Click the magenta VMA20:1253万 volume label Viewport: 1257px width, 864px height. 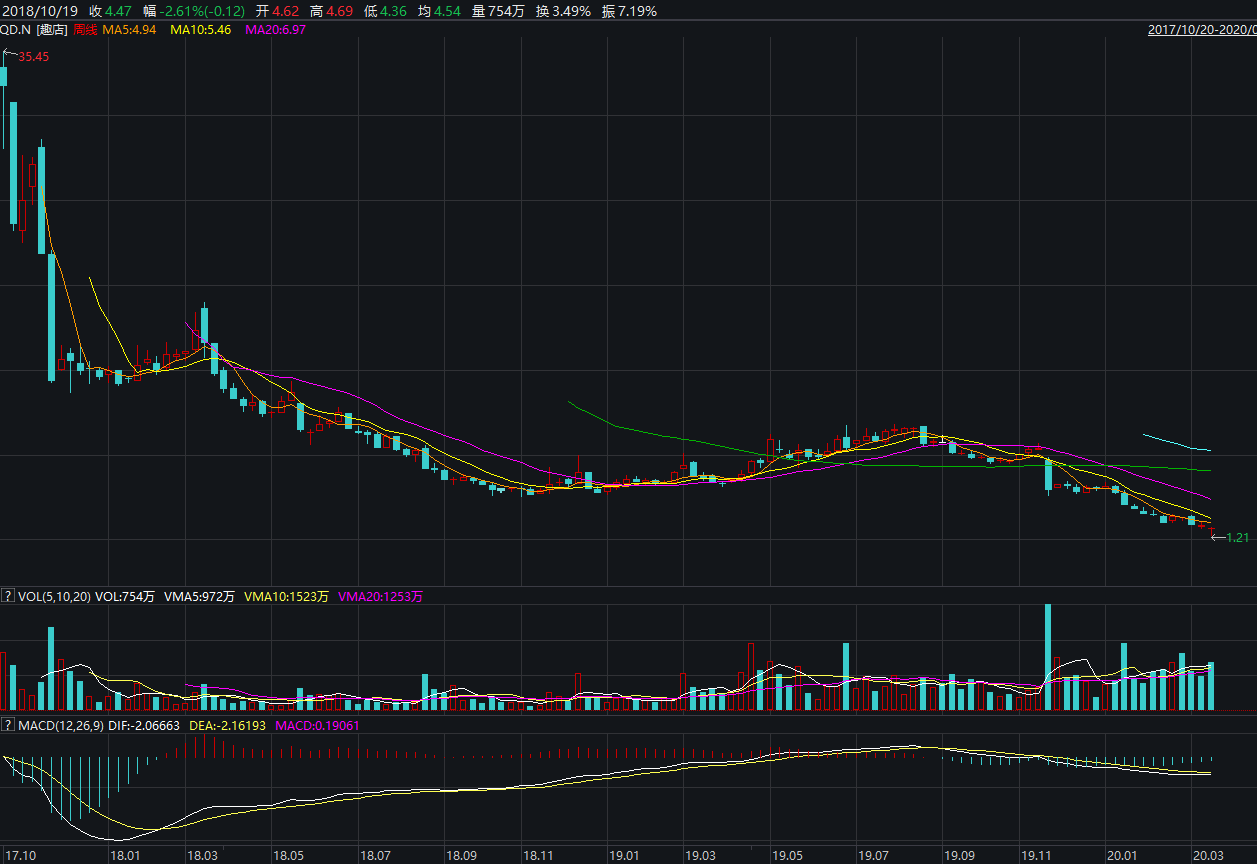pos(380,597)
